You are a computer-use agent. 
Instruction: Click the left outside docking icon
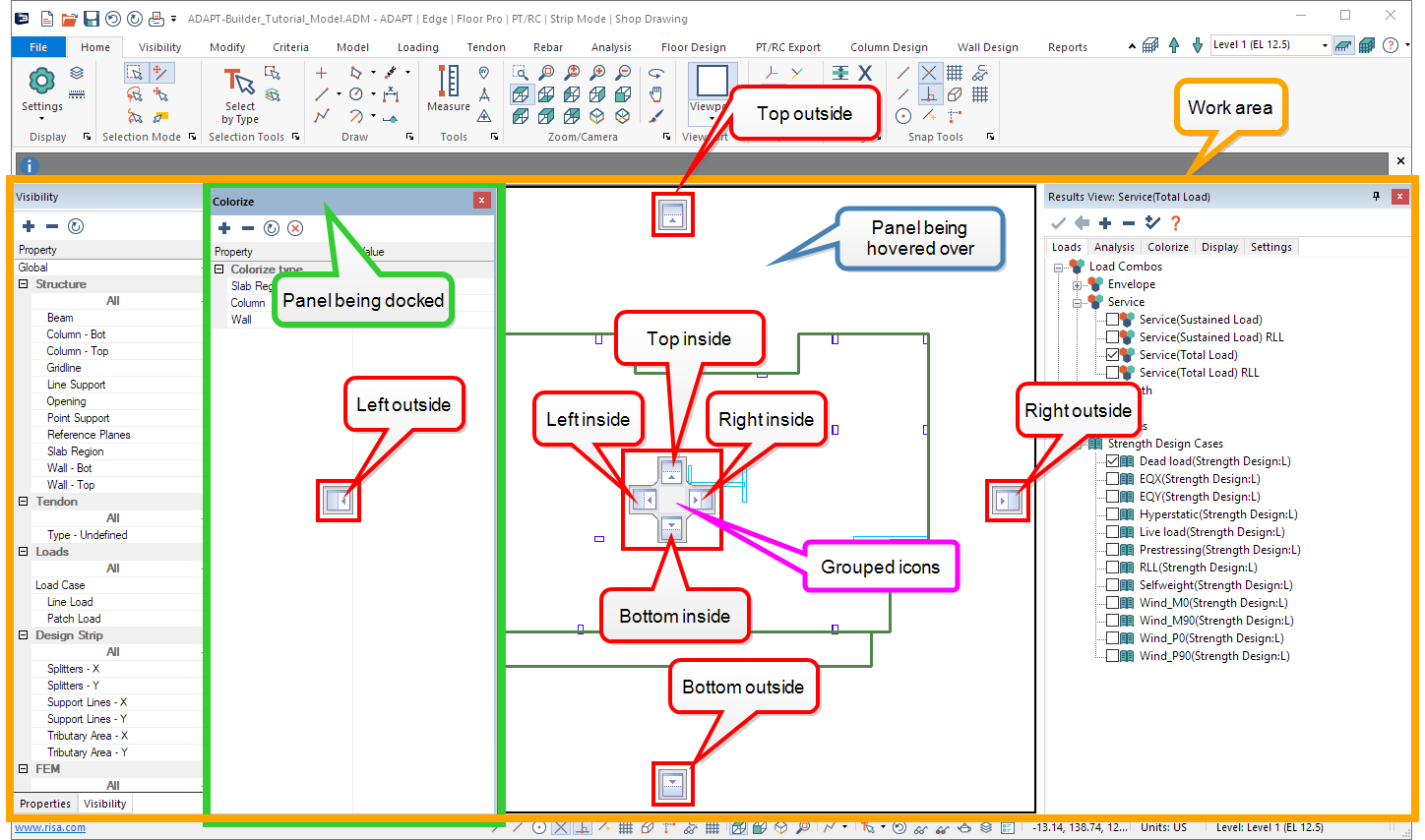tap(338, 501)
